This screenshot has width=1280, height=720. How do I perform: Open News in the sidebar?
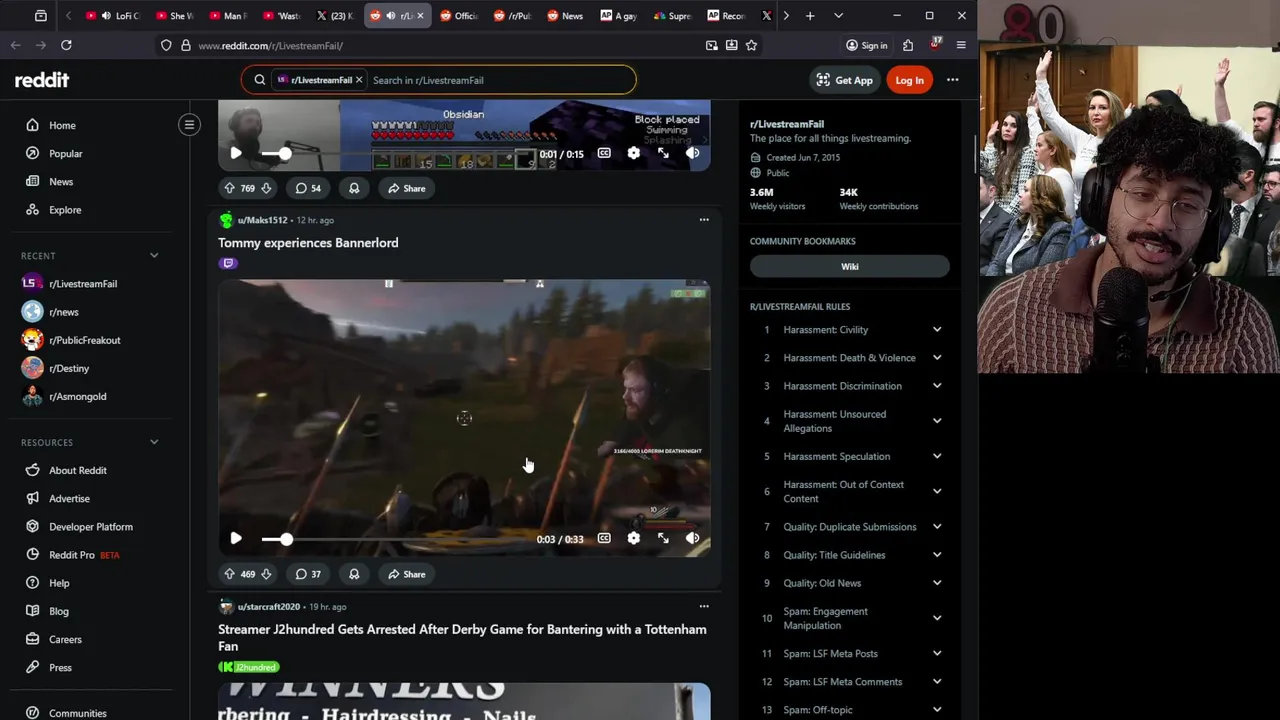(61, 181)
